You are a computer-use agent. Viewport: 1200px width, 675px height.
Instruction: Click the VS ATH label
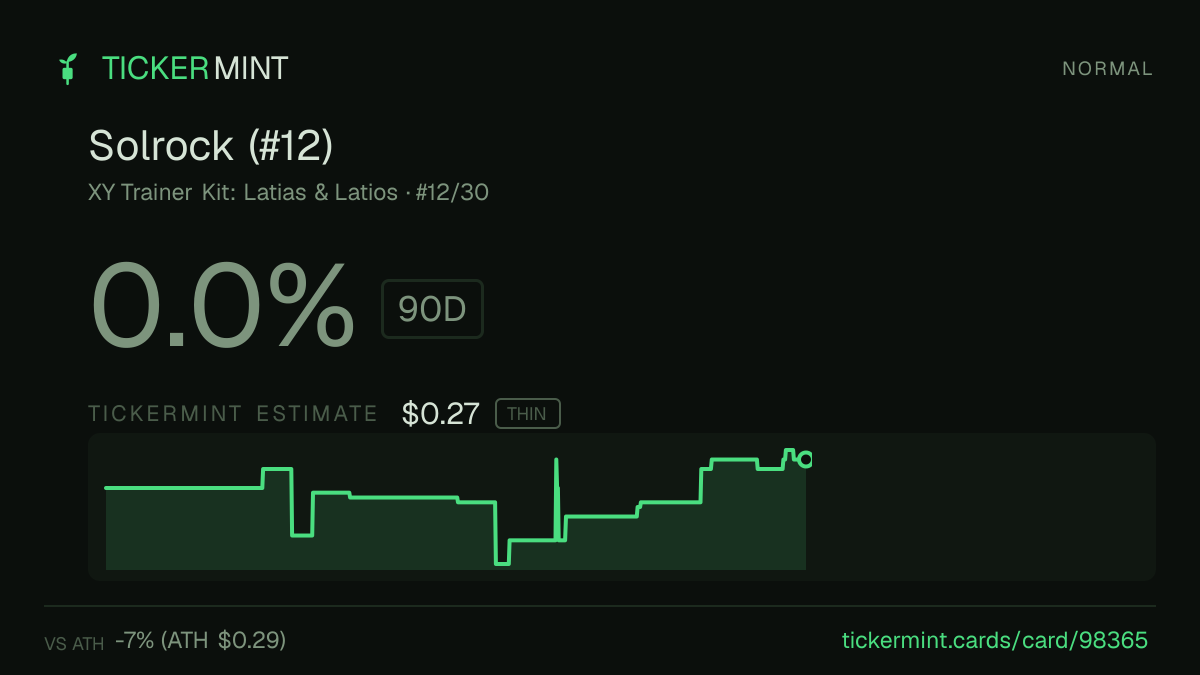click(x=74, y=644)
